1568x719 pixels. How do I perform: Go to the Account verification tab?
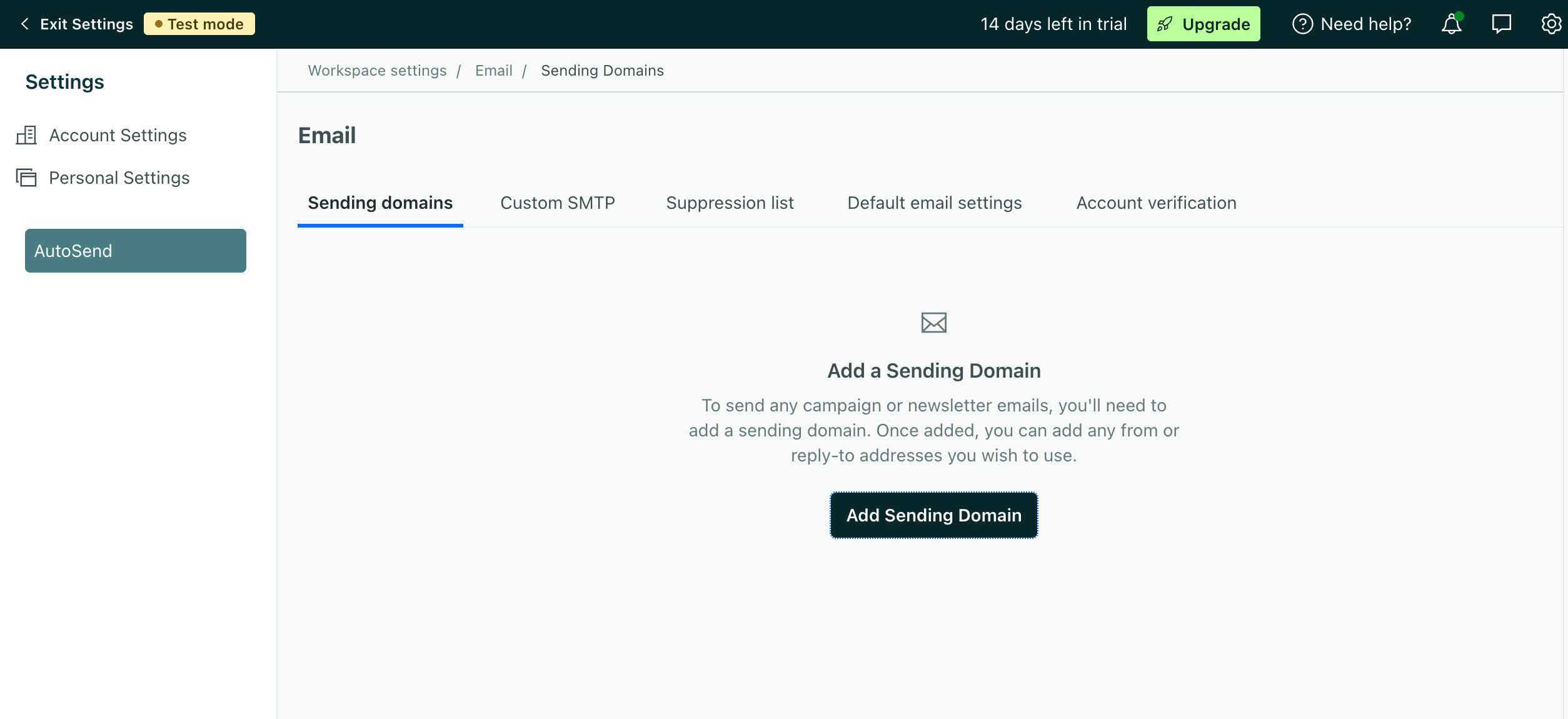coord(1156,203)
